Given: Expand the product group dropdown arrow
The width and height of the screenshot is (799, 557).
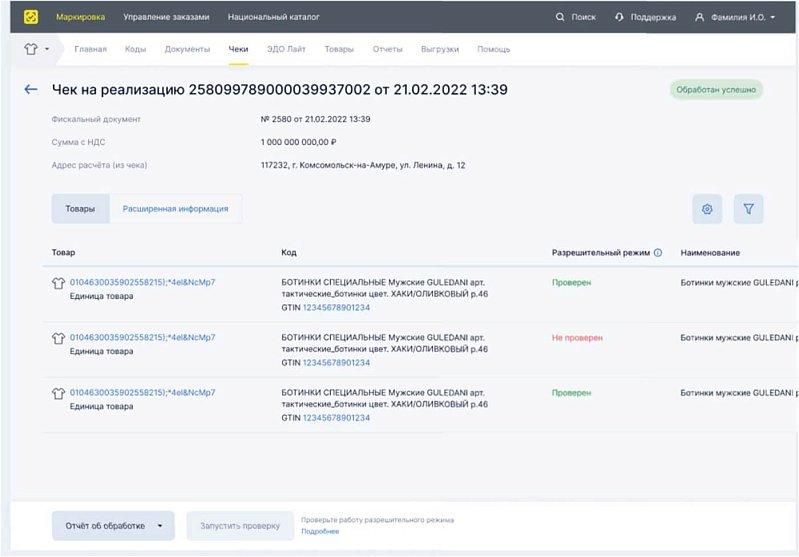Looking at the screenshot, I should click(x=47, y=49).
